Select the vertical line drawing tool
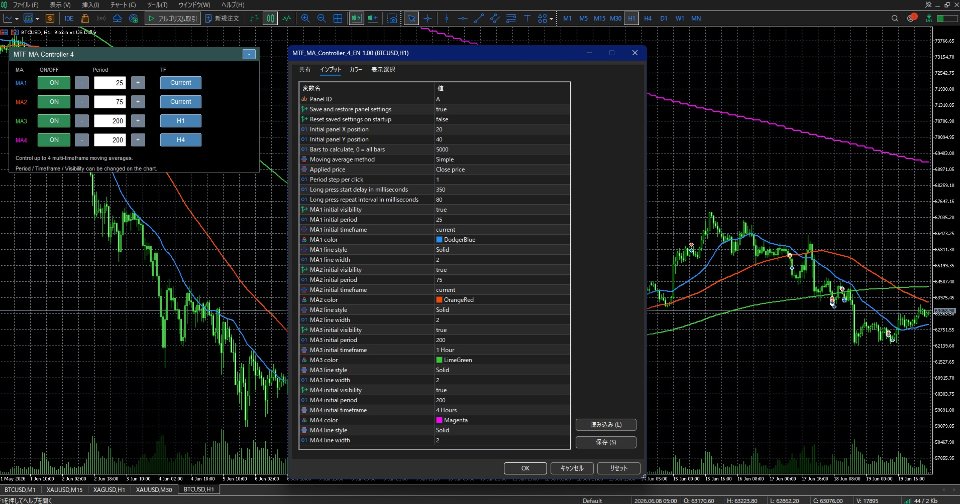The width and height of the screenshot is (960, 504). pyautogui.click(x=446, y=18)
